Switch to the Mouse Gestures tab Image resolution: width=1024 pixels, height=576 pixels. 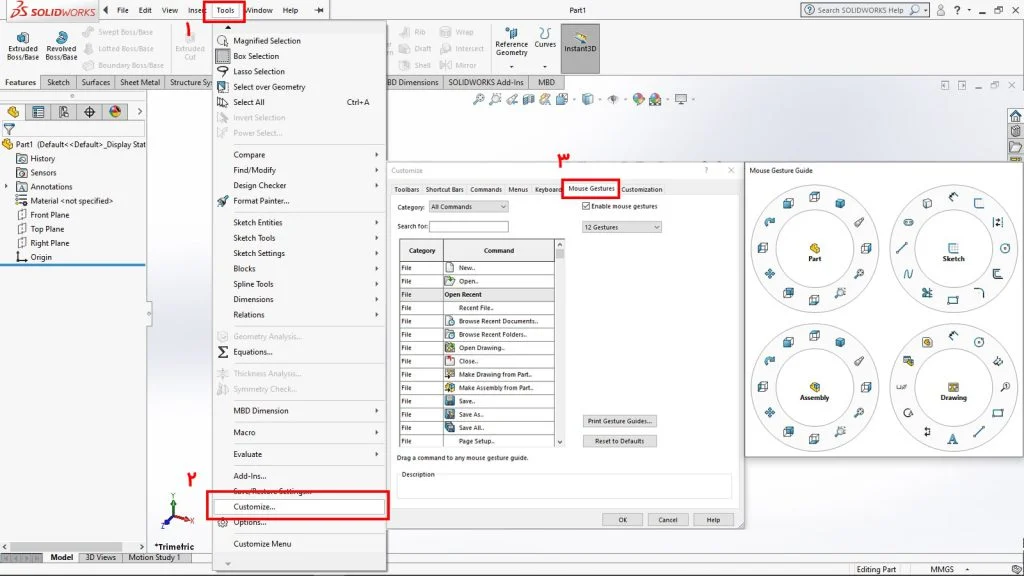[591, 188]
